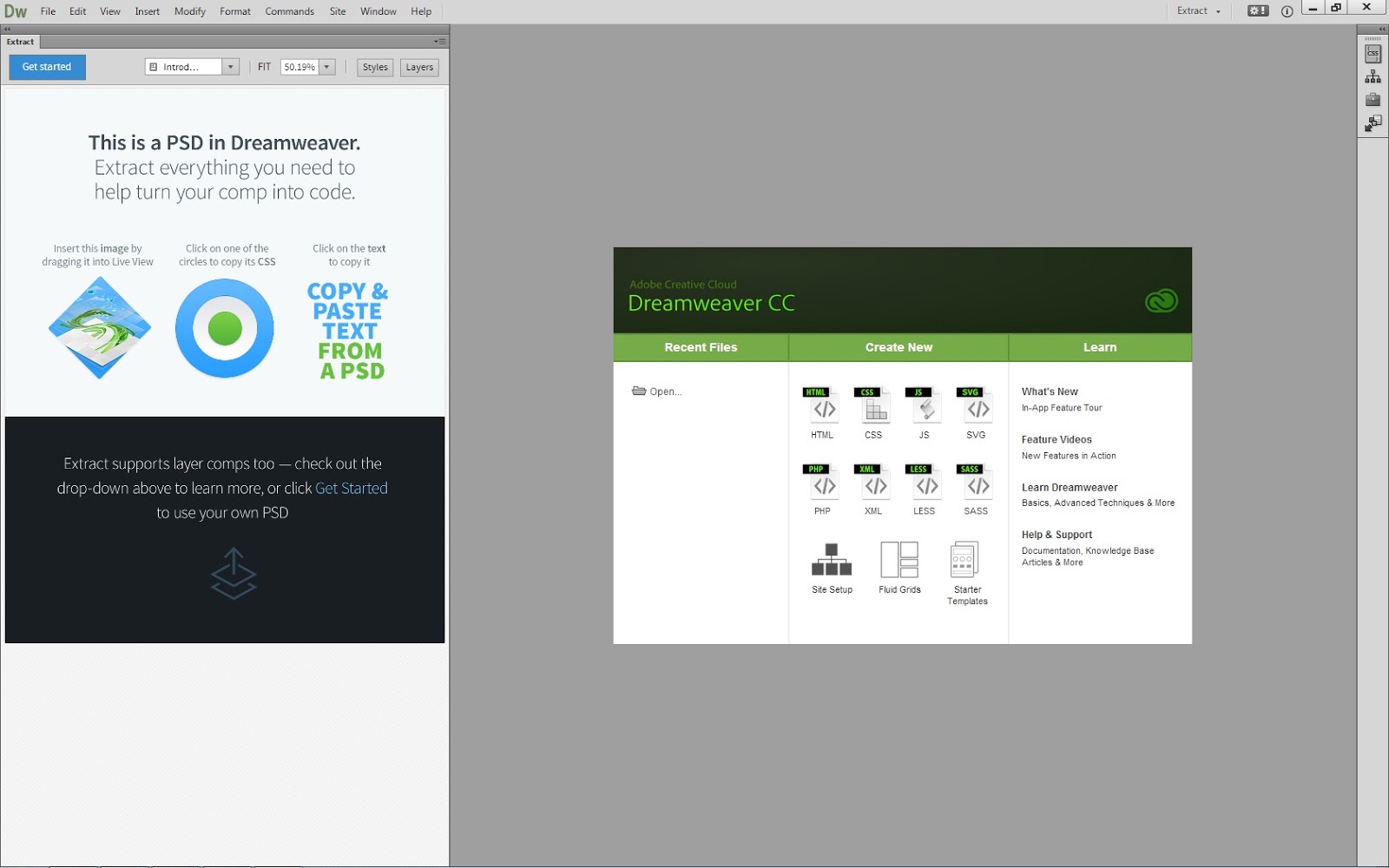Open What's New in Learn column
The image size is (1389, 868).
1050,391
